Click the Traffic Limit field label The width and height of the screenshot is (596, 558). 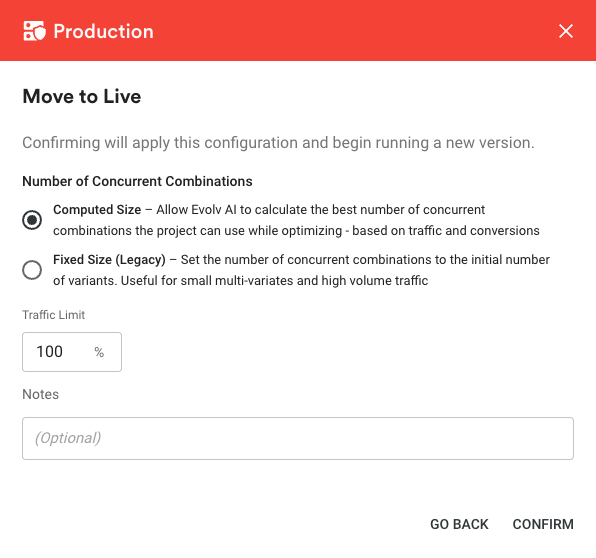tap(54, 315)
